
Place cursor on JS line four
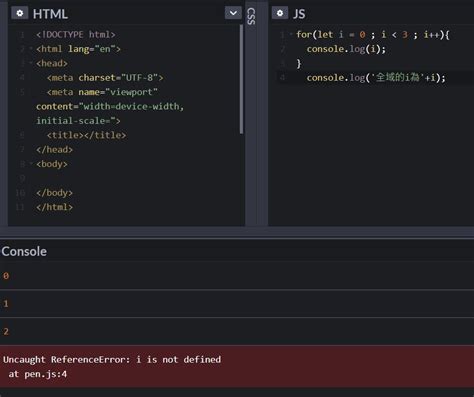[376, 78]
